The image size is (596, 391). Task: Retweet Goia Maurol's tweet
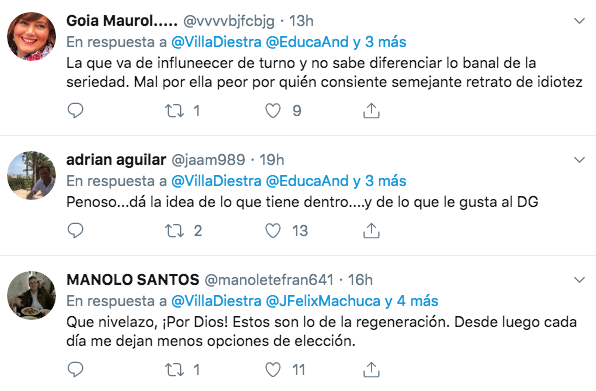point(174,111)
